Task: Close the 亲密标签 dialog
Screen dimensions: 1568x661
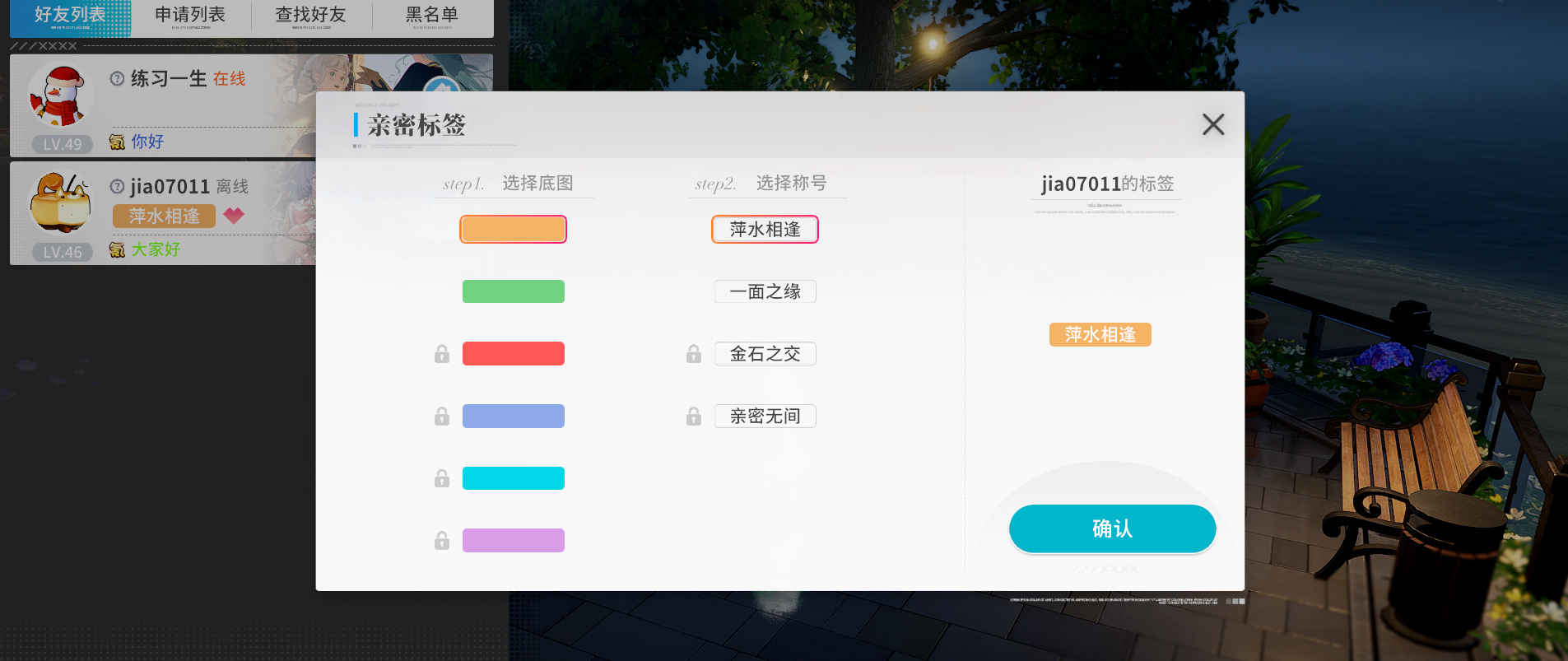Action: pos(1212,124)
